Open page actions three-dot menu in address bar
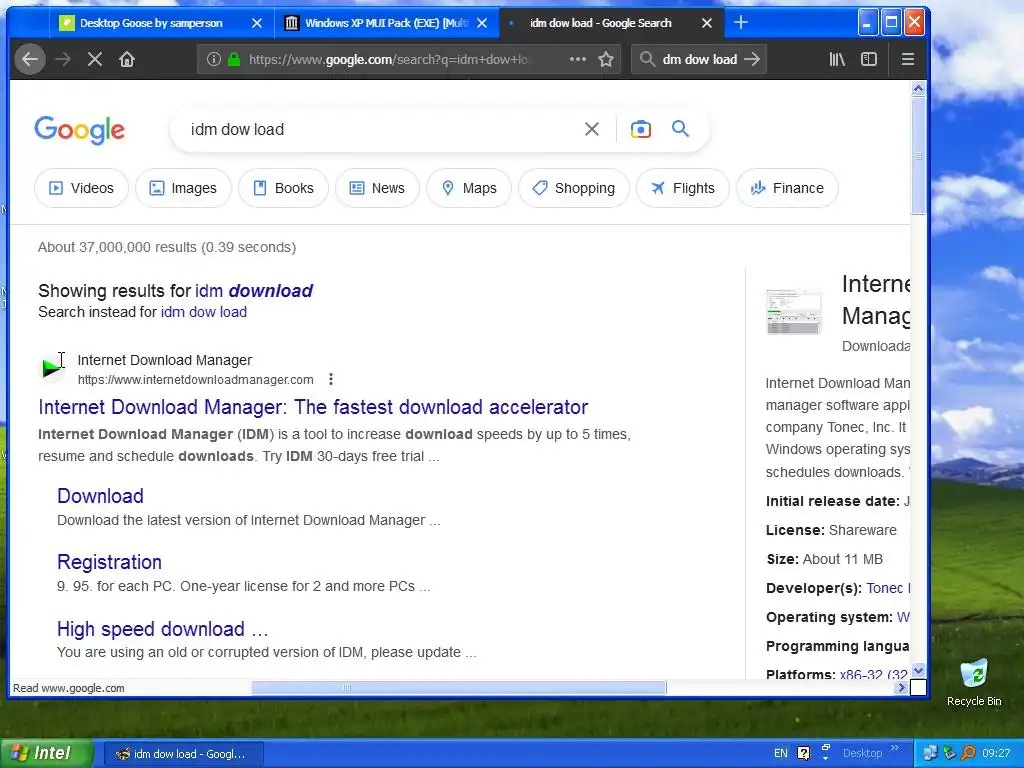The width and height of the screenshot is (1024, 768). point(577,59)
